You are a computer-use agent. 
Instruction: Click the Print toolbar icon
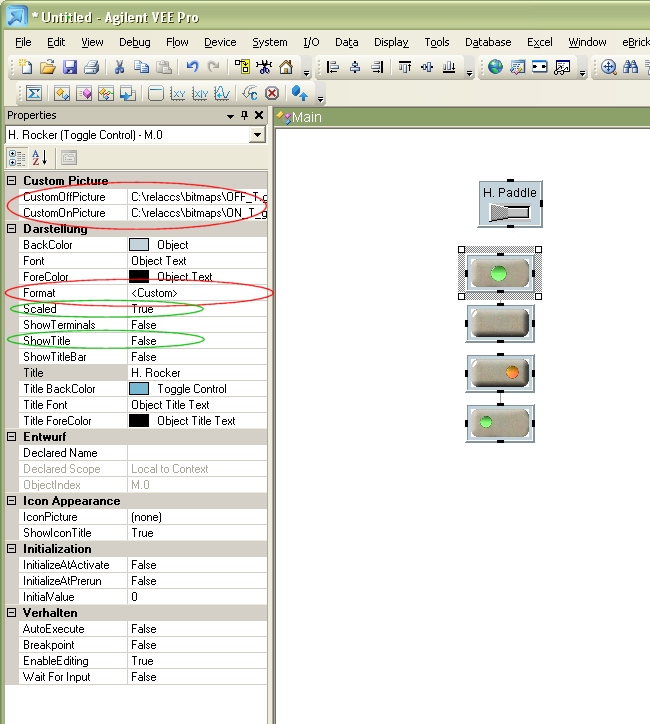91,68
